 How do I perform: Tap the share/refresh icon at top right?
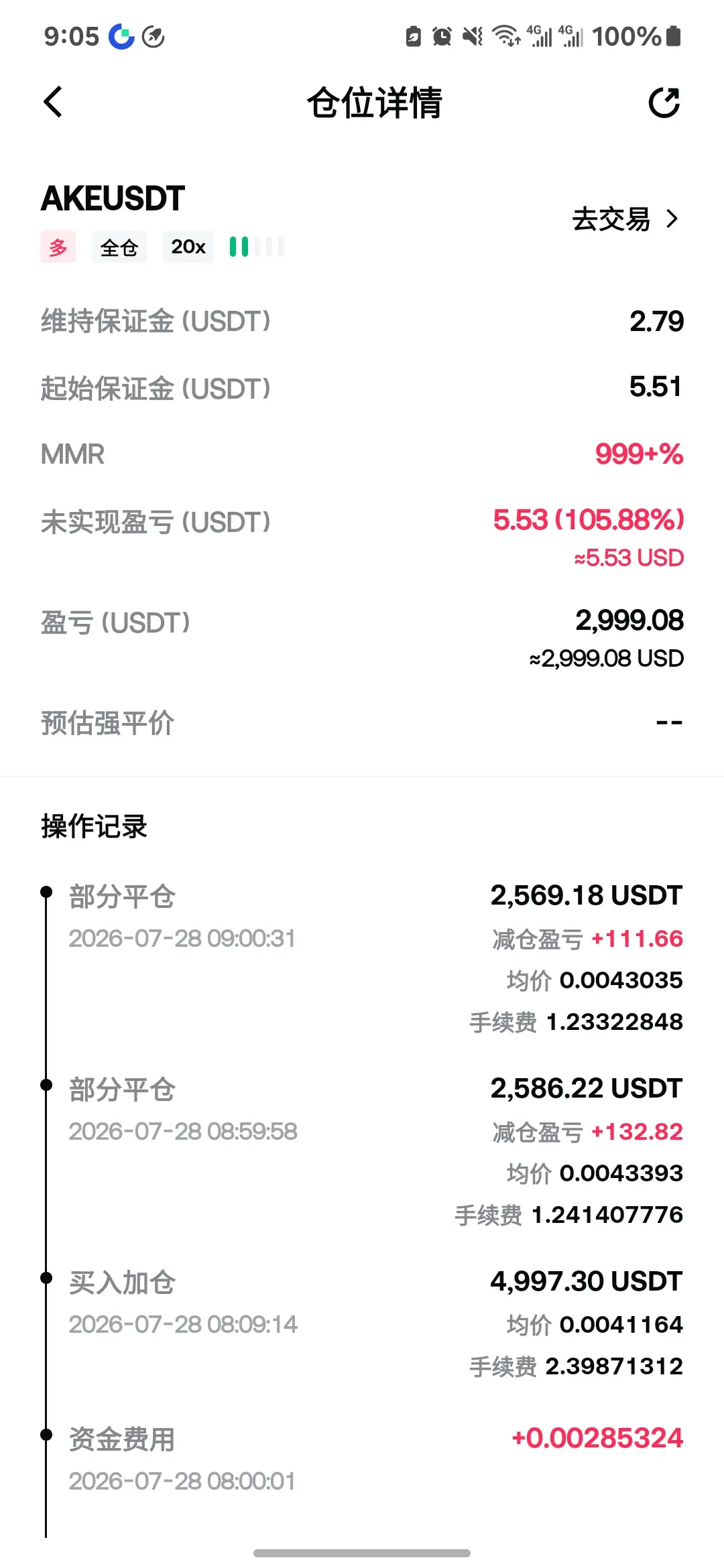click(664, 102)
